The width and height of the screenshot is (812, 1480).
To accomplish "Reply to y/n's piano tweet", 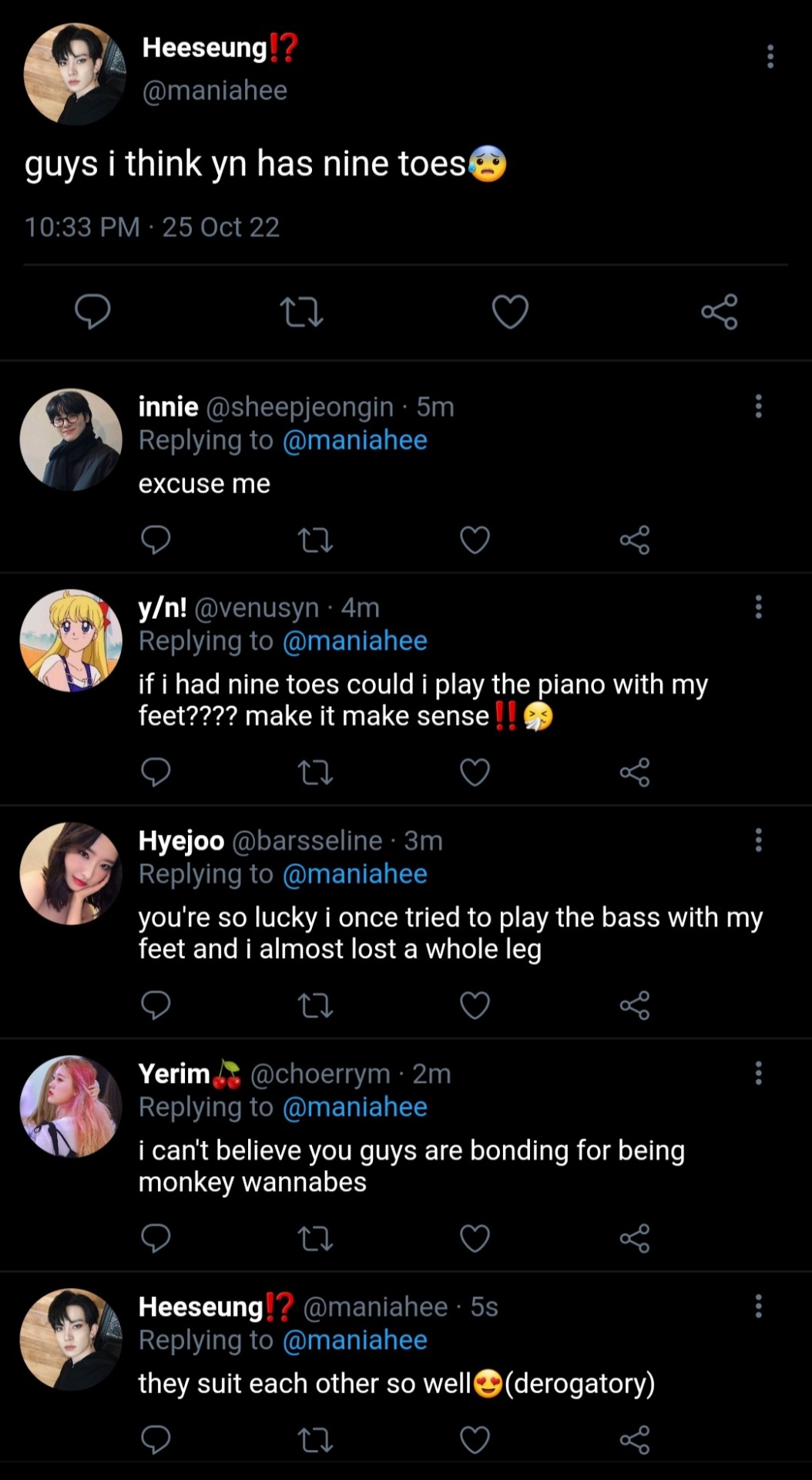I will pos(156,772).
